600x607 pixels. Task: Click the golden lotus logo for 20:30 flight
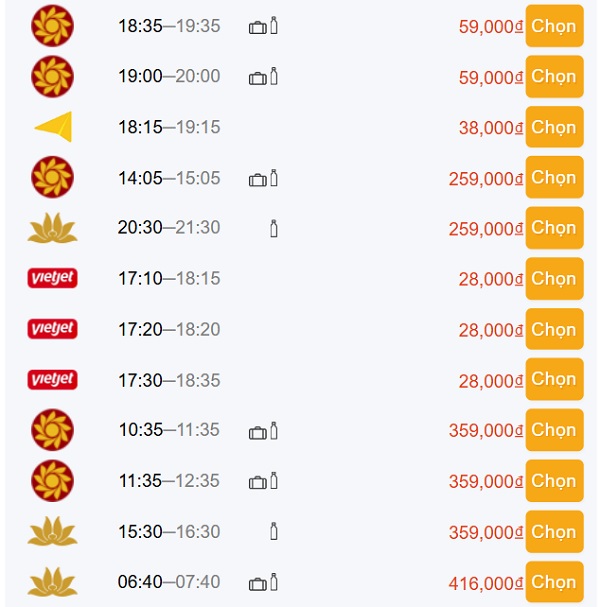pos(52,228)
